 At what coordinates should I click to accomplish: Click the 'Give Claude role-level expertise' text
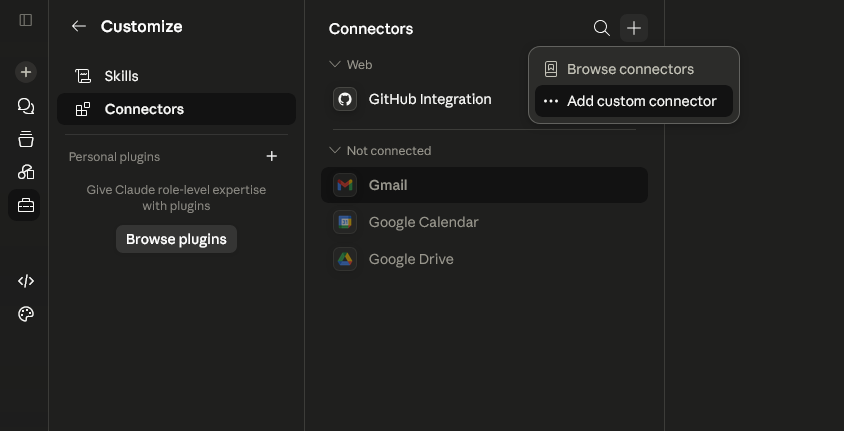(x=176, y=197)
